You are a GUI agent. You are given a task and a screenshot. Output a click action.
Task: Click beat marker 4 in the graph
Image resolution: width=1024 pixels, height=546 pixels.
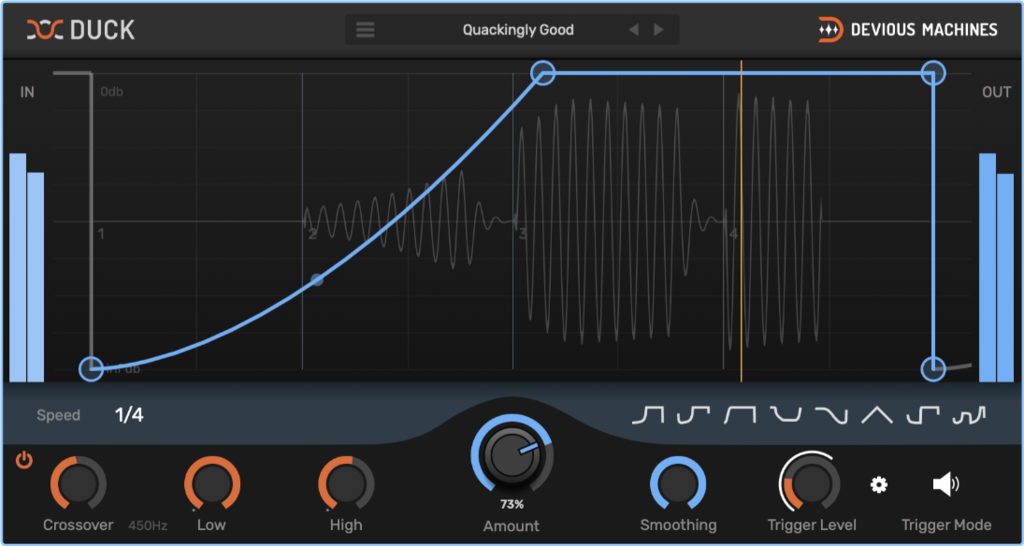click(733, 234)
